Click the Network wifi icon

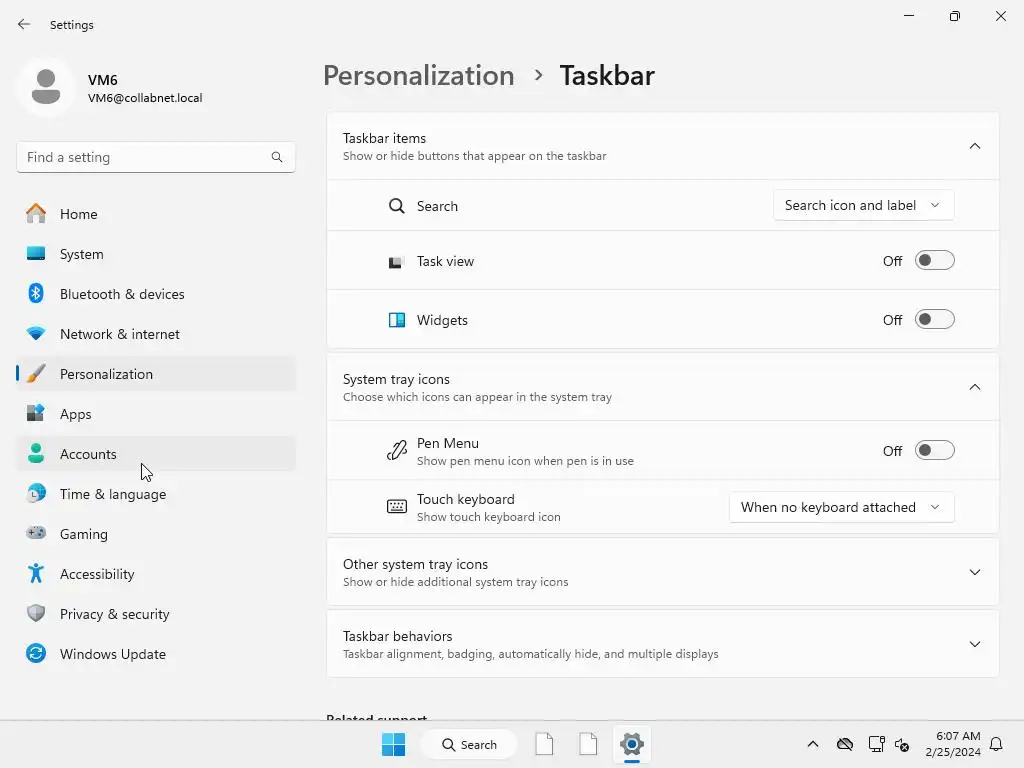(x=36, y=334)
